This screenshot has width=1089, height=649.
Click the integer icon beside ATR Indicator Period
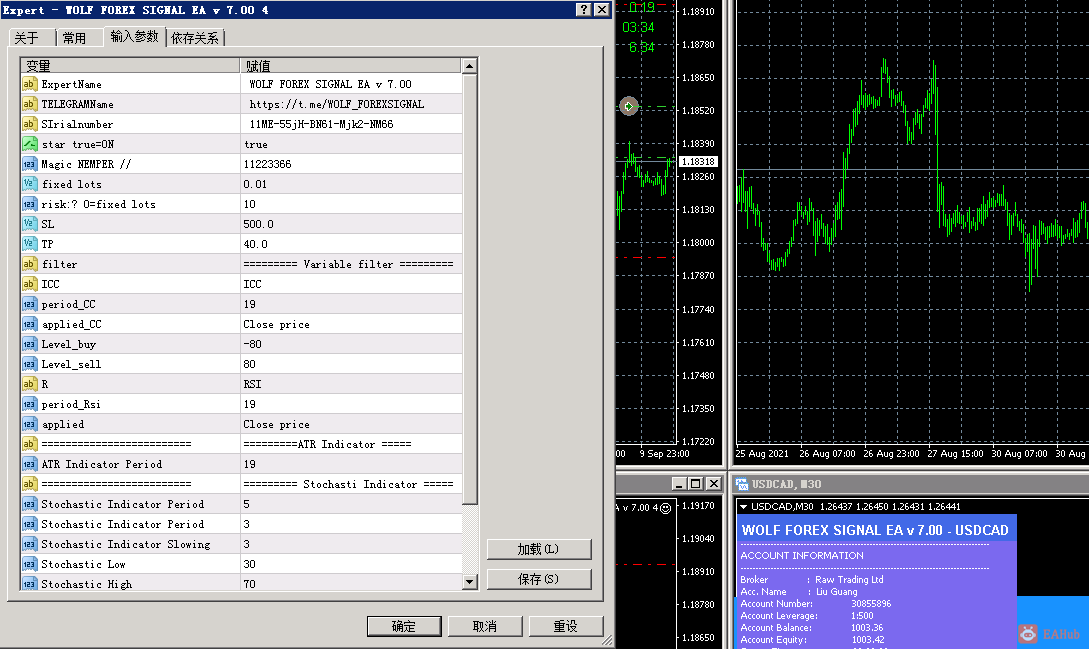(x=29, y=464)
